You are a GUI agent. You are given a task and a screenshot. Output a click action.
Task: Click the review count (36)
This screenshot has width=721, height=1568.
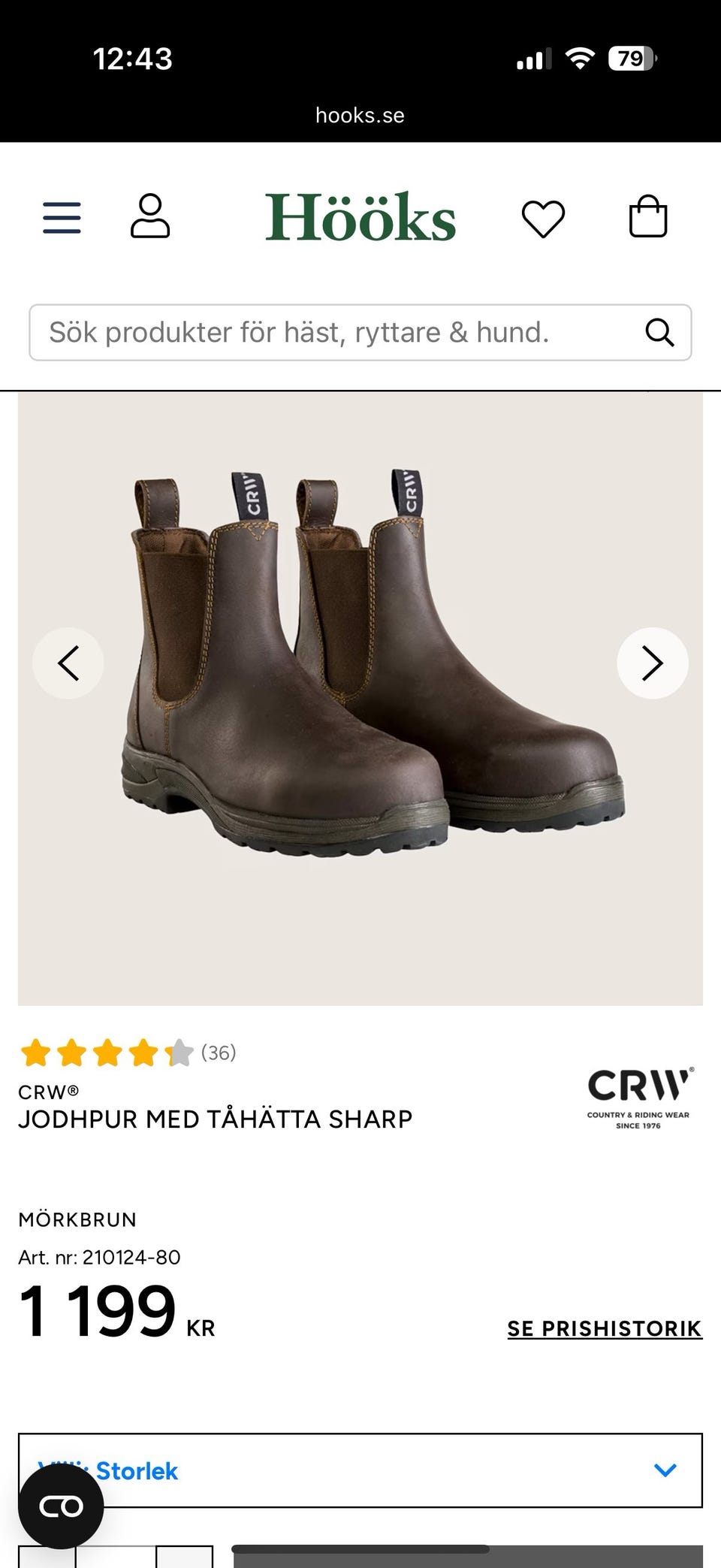(219, 1053)
